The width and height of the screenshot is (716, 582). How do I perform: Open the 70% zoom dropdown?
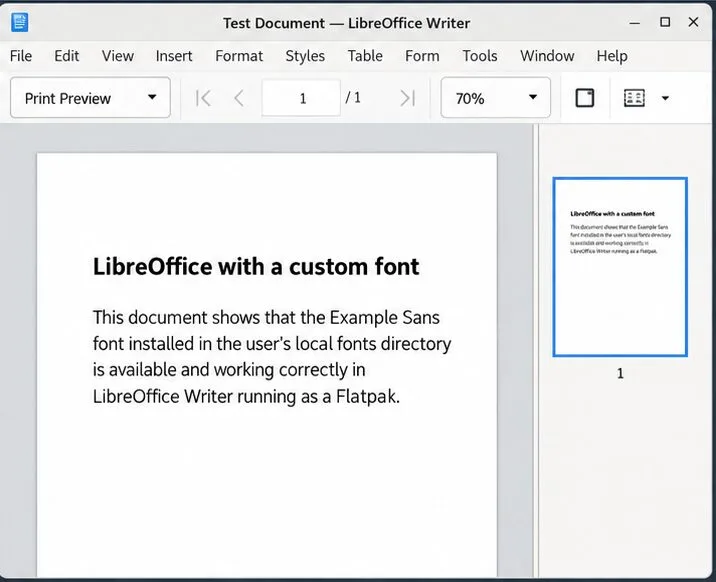(x=495, y=98)
